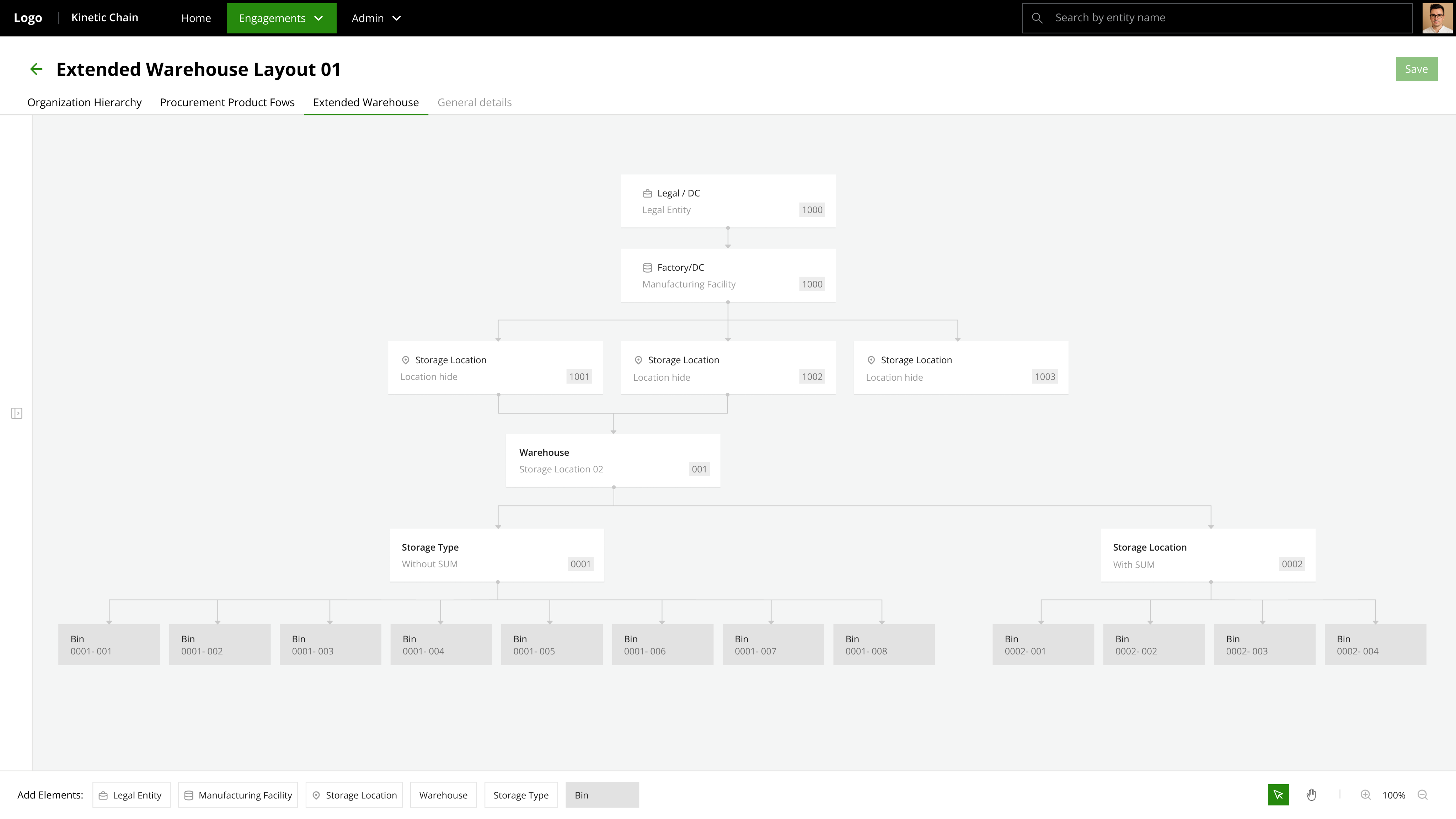Click the back arrow next to the layout title

[36, 68]
